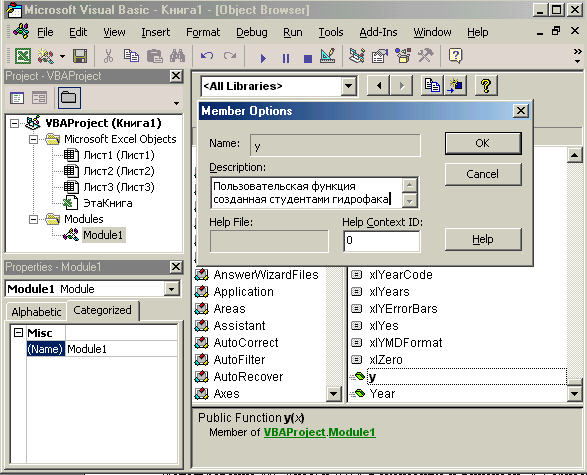Click the Find binoculars icon
The width and height of the screenshot is (587, 475).
177,57
